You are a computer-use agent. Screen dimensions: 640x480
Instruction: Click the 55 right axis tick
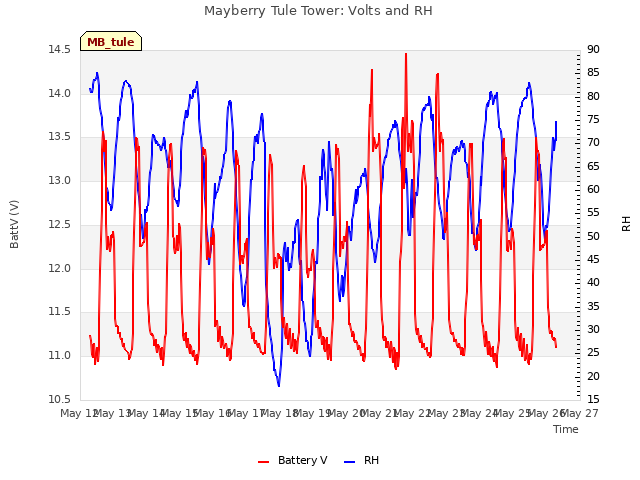(x=593, y=213)
